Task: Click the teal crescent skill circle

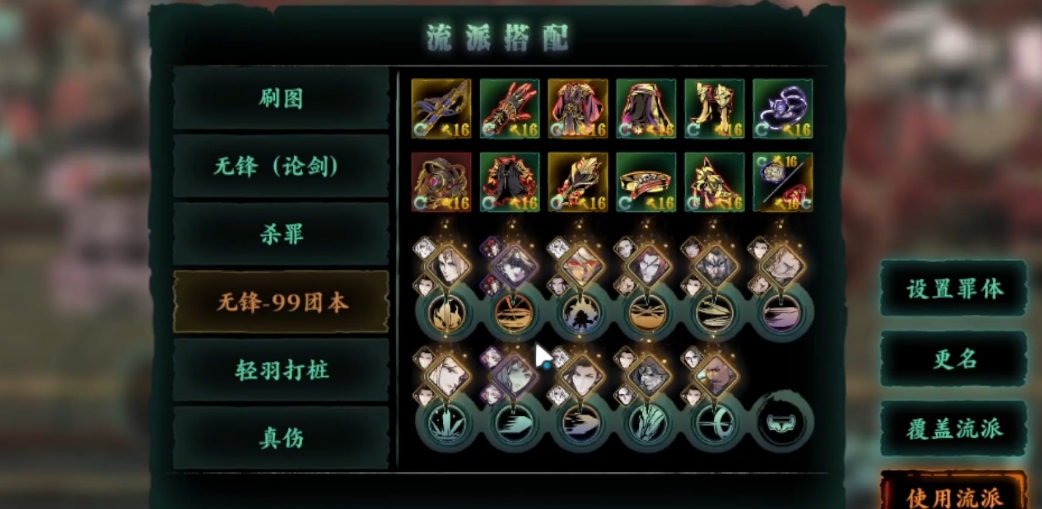Action: (715, 422)
